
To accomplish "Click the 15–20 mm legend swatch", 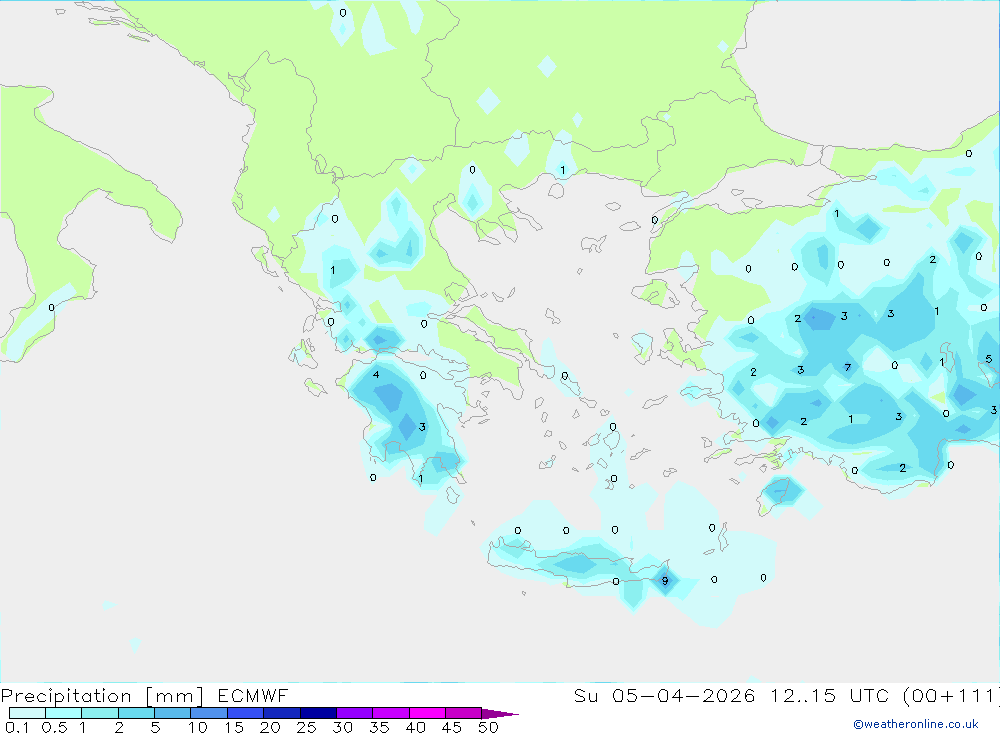I will point(245,713).
